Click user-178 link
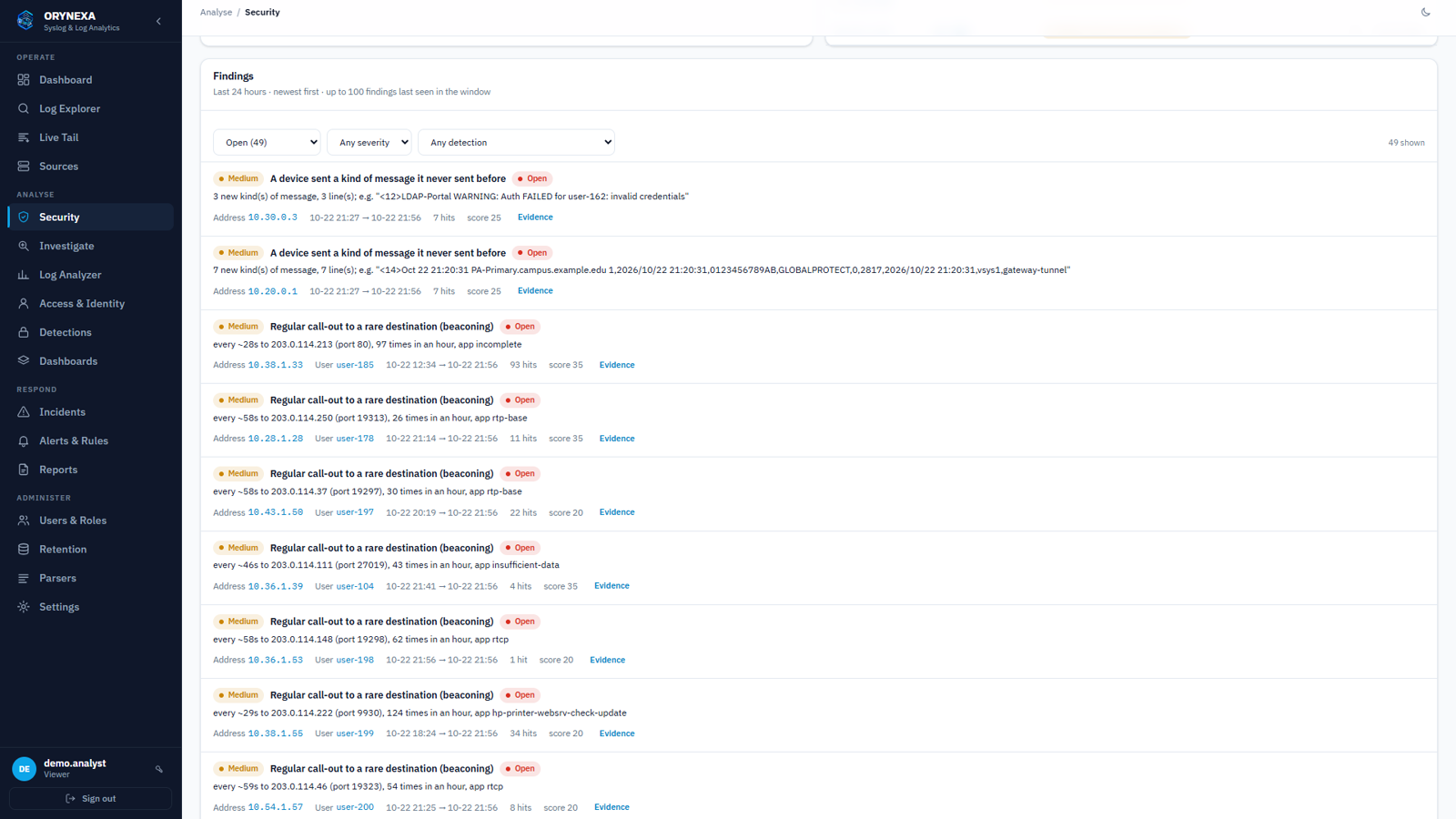The height and width of the screenshot is (819, 1456). click(355, 439)
